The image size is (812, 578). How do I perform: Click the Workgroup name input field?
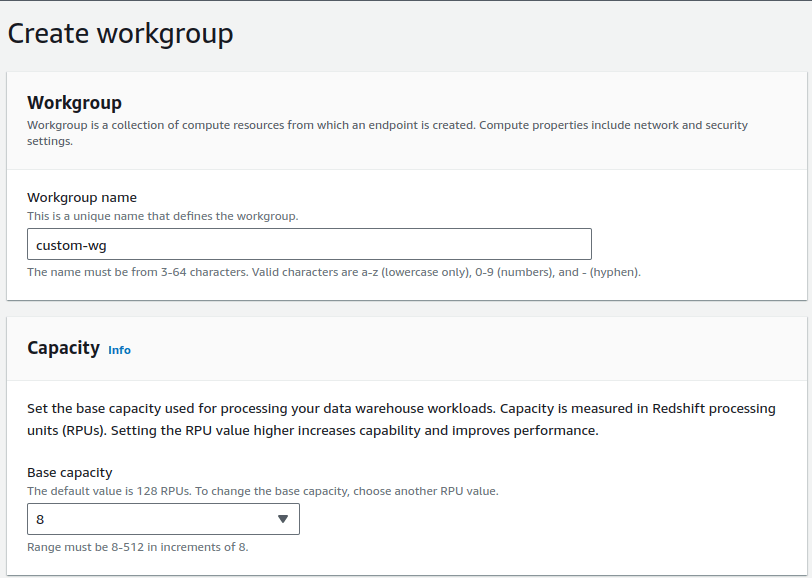309,245
